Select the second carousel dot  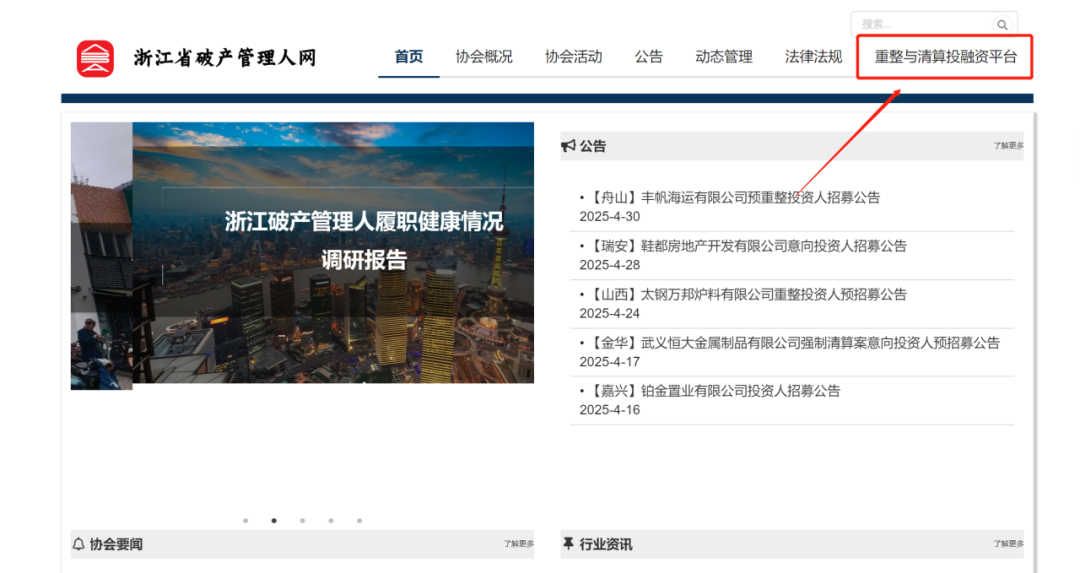coord(274,521)
